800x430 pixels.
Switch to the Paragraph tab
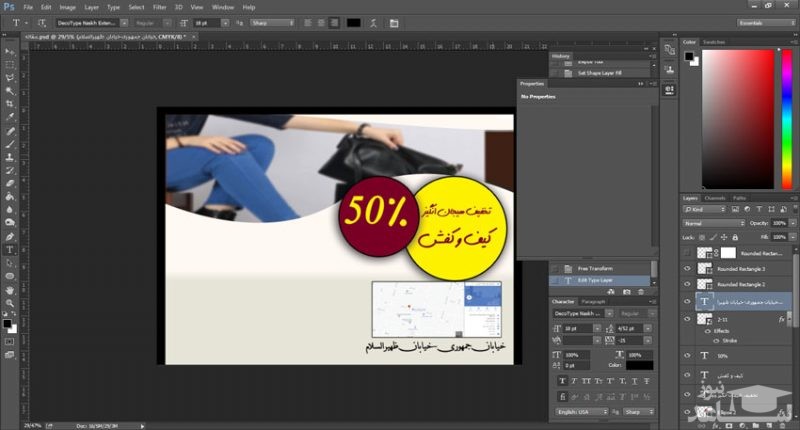pos(594,301)
